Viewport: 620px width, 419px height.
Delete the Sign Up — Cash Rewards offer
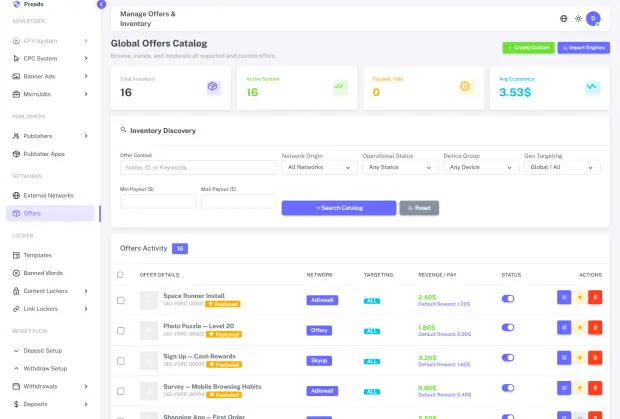595,358
